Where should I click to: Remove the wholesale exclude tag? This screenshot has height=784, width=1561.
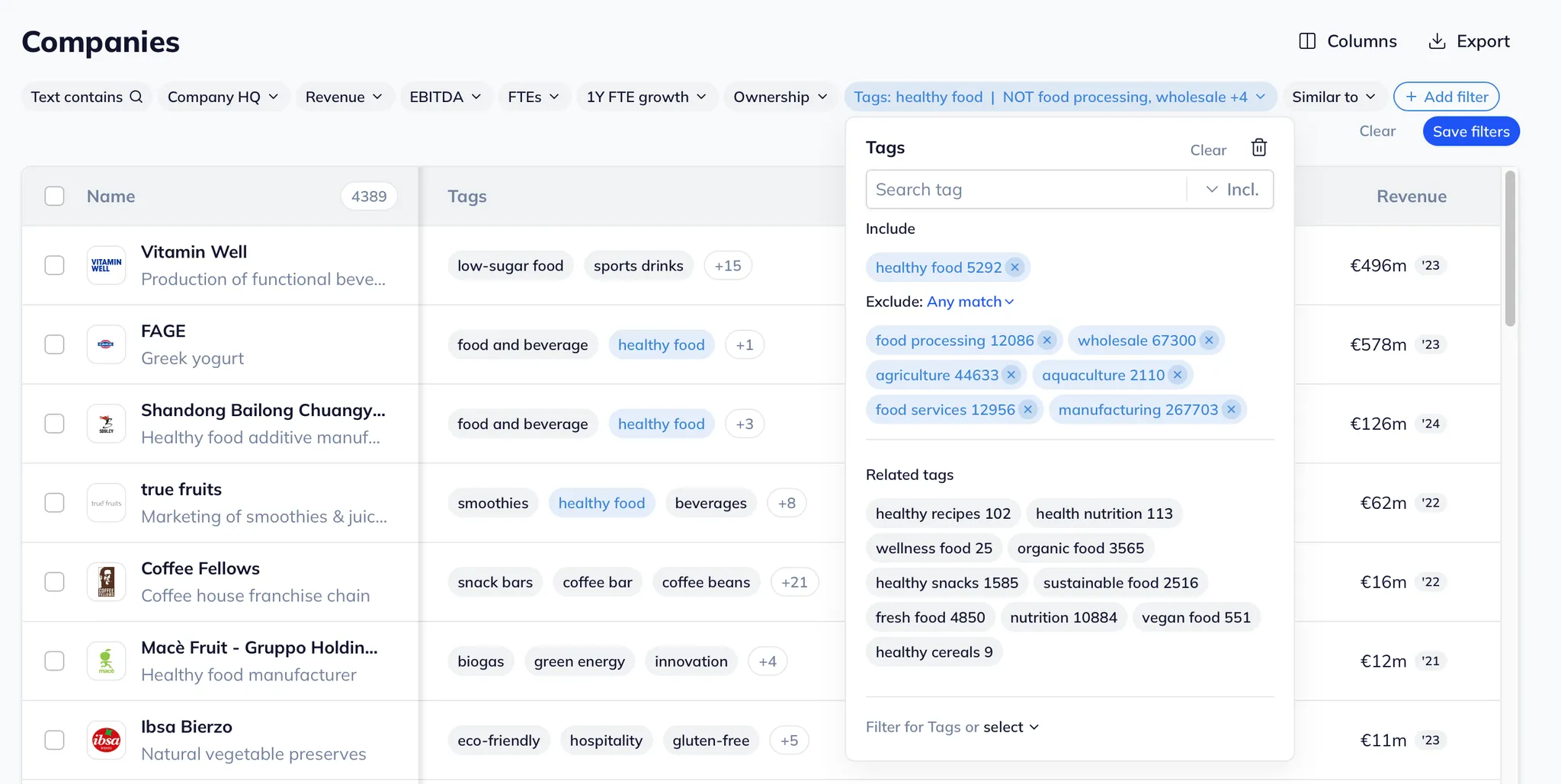(x=1209, y=341)
